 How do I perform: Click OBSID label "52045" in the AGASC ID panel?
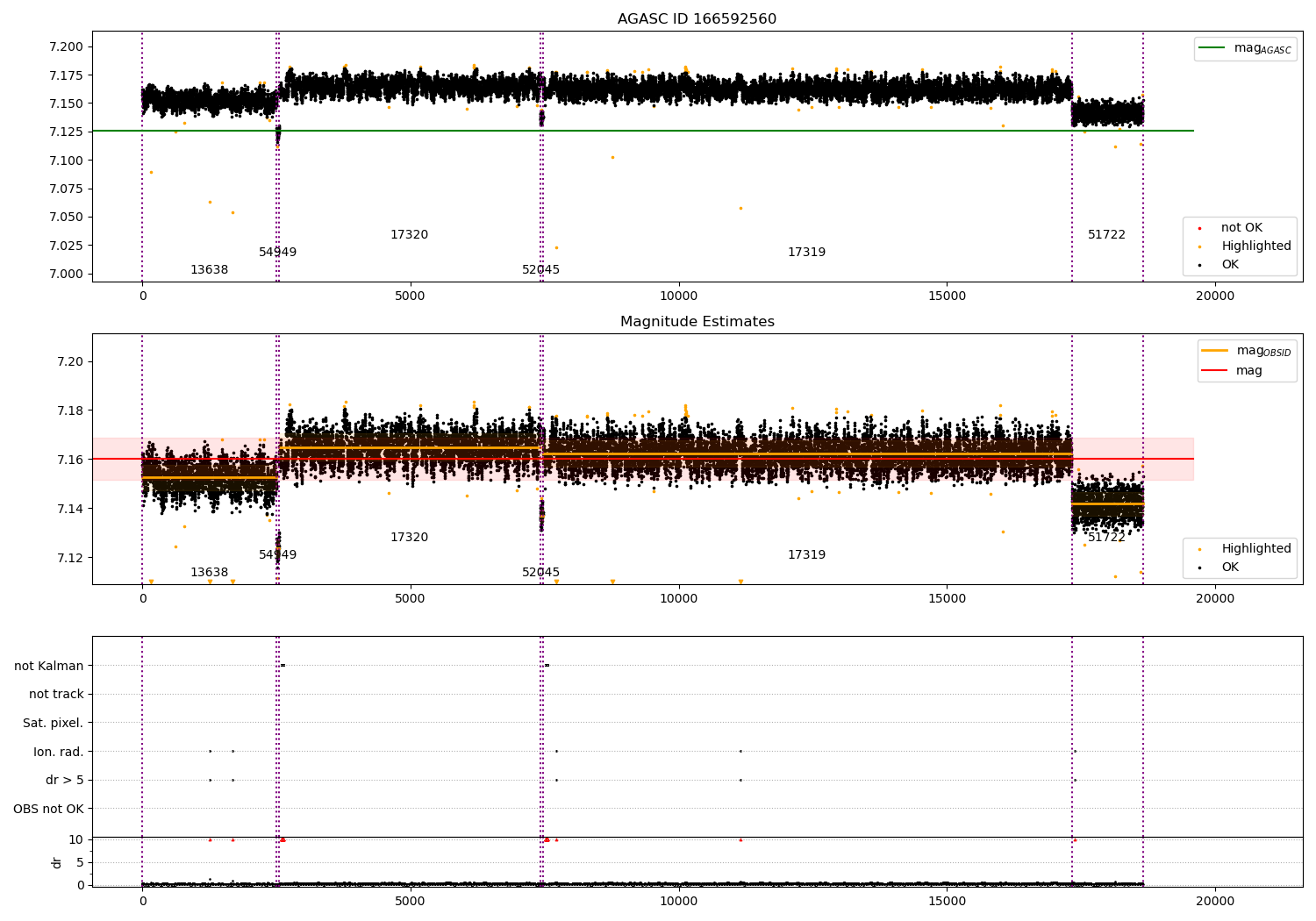pos(540,270)
